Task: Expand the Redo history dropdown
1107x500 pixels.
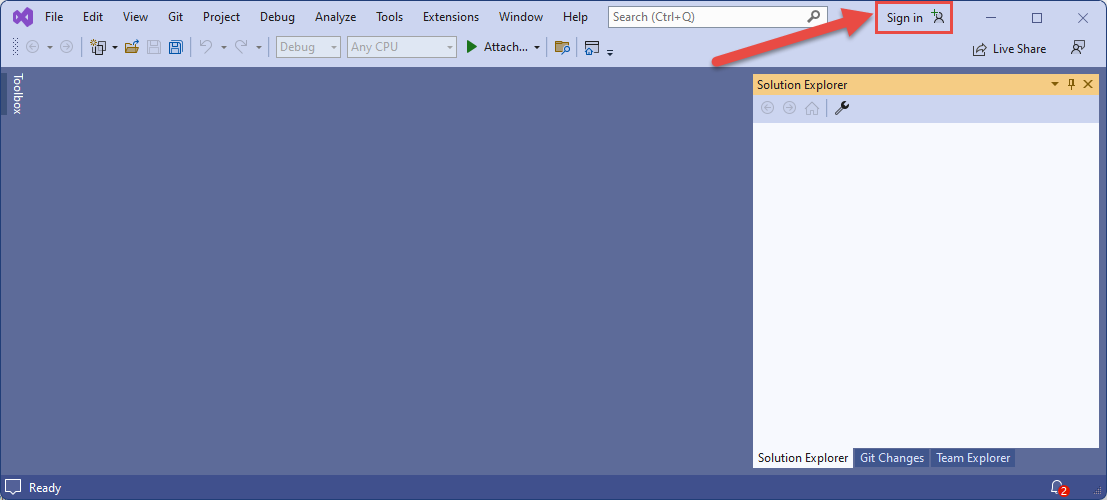Action: [258, 47]
